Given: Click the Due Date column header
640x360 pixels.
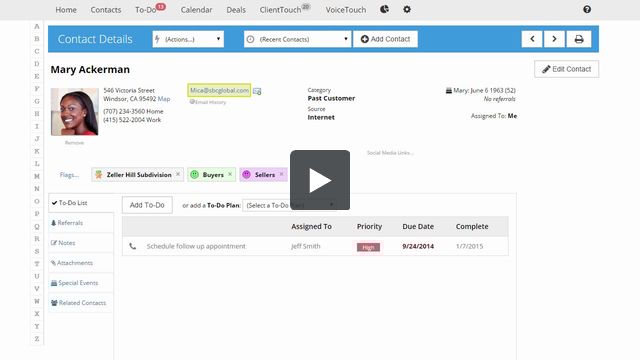Looking at the screenshot, I should [418, 227].
